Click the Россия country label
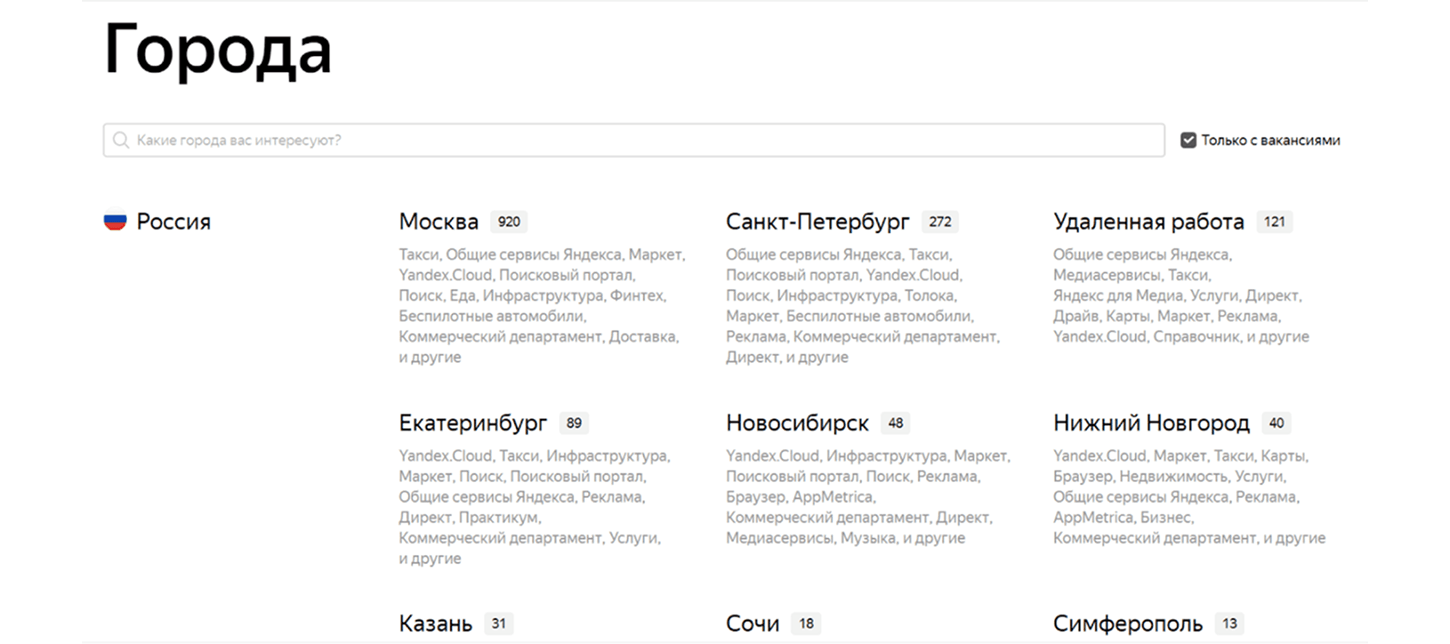This screenshot has width=1450, height=644. pos(174,221)
